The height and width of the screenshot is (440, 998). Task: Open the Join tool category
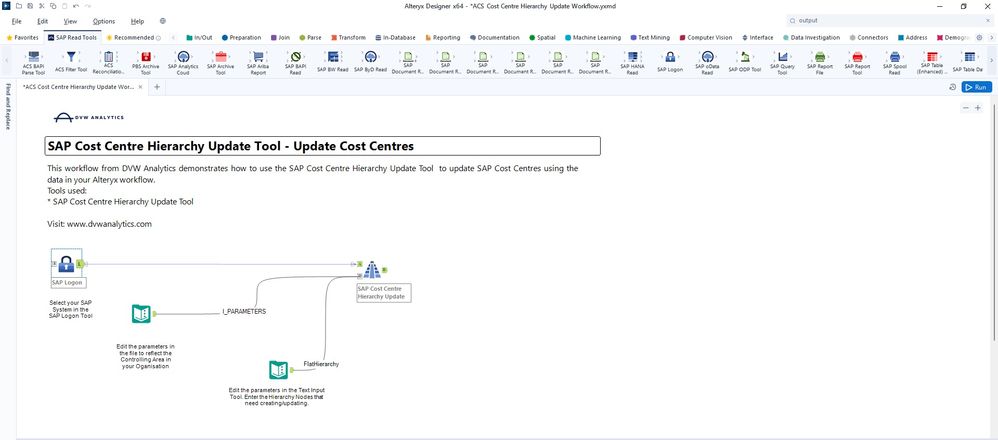(x=280, y=38)
